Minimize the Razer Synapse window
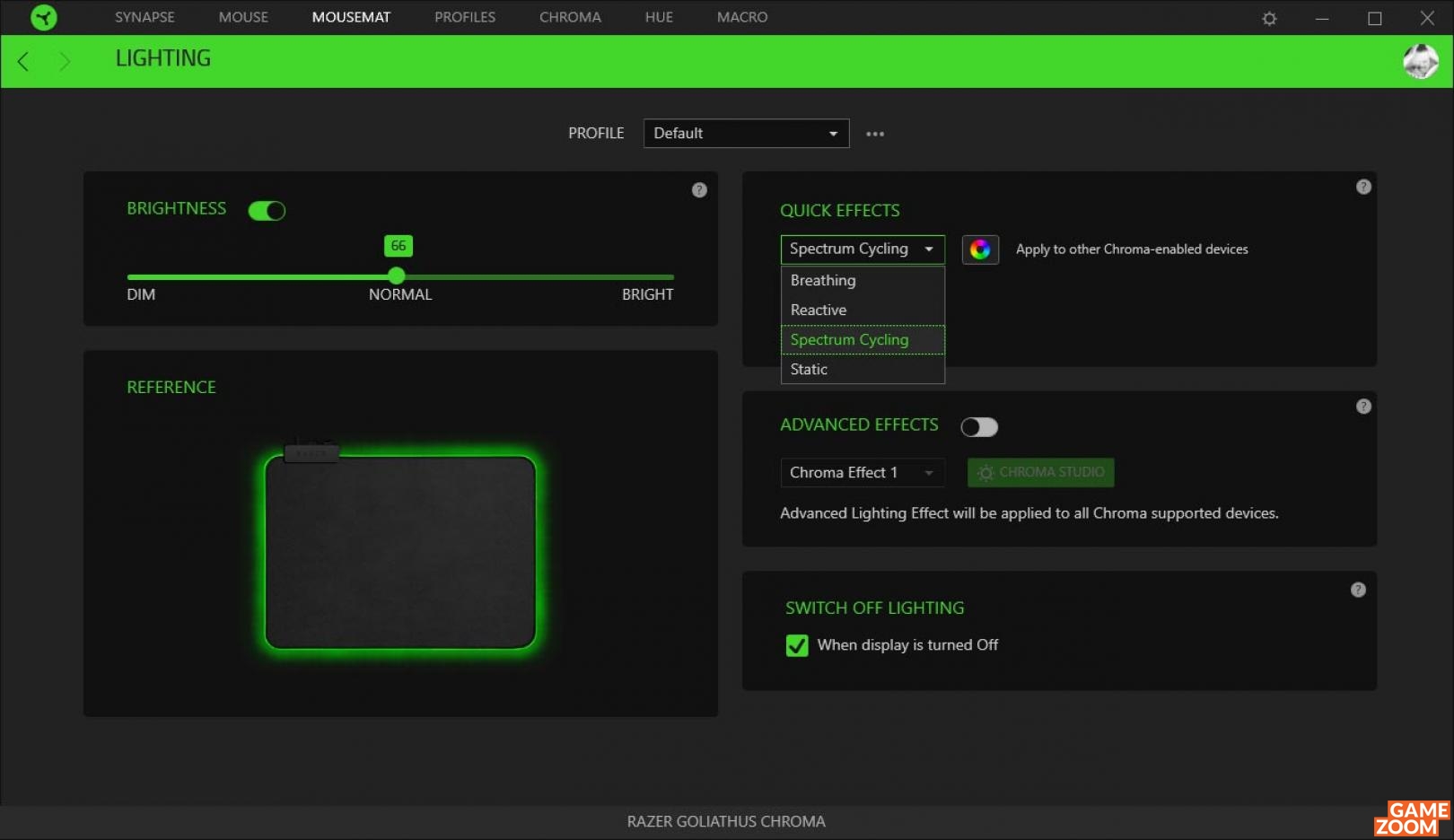 pos(1322,18)
